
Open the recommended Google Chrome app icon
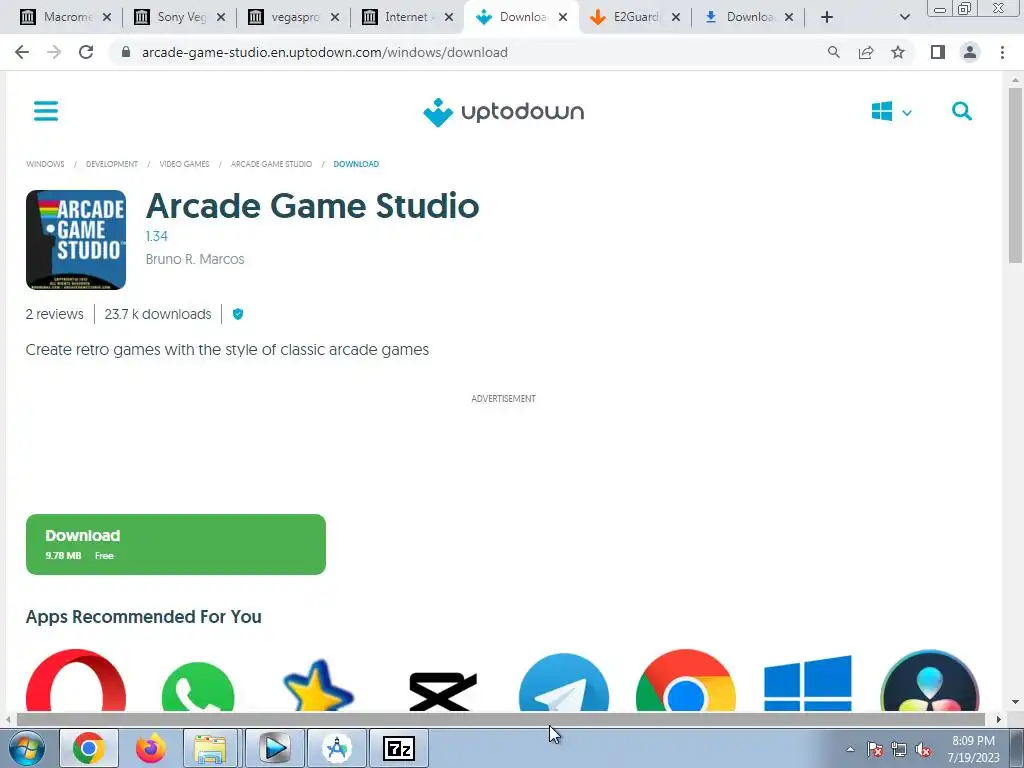click(686, 680)
